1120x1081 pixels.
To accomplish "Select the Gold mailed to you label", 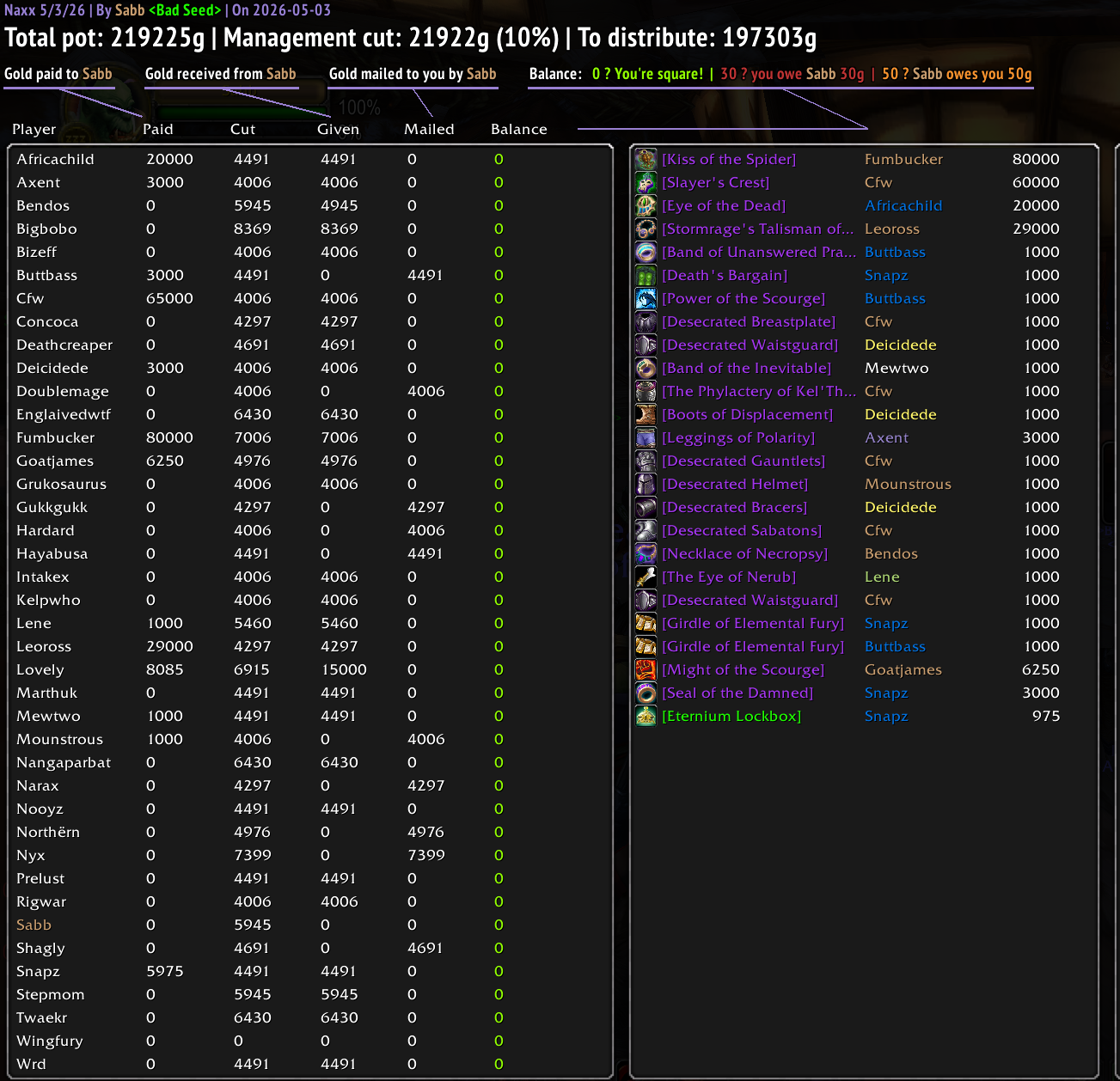I will [413, 74].
